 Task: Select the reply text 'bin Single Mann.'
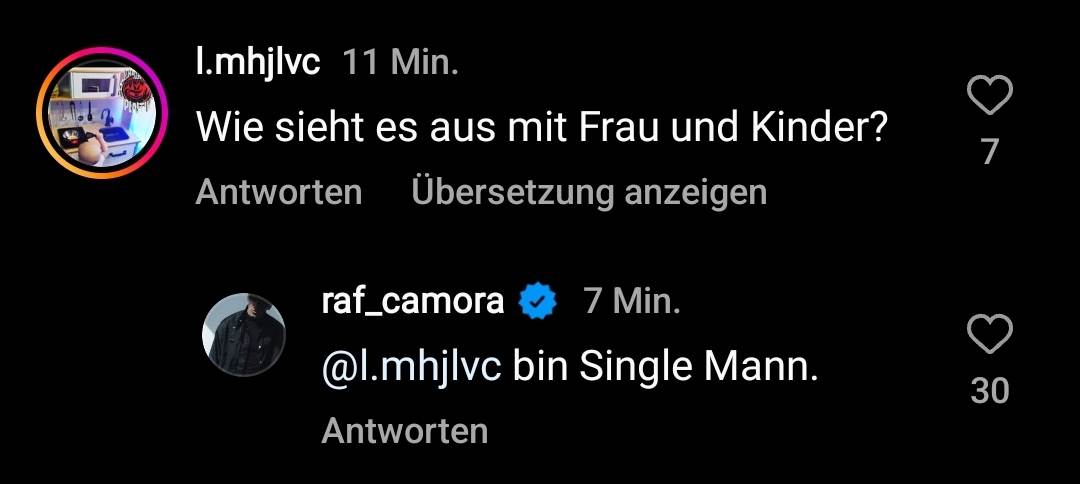665,368
